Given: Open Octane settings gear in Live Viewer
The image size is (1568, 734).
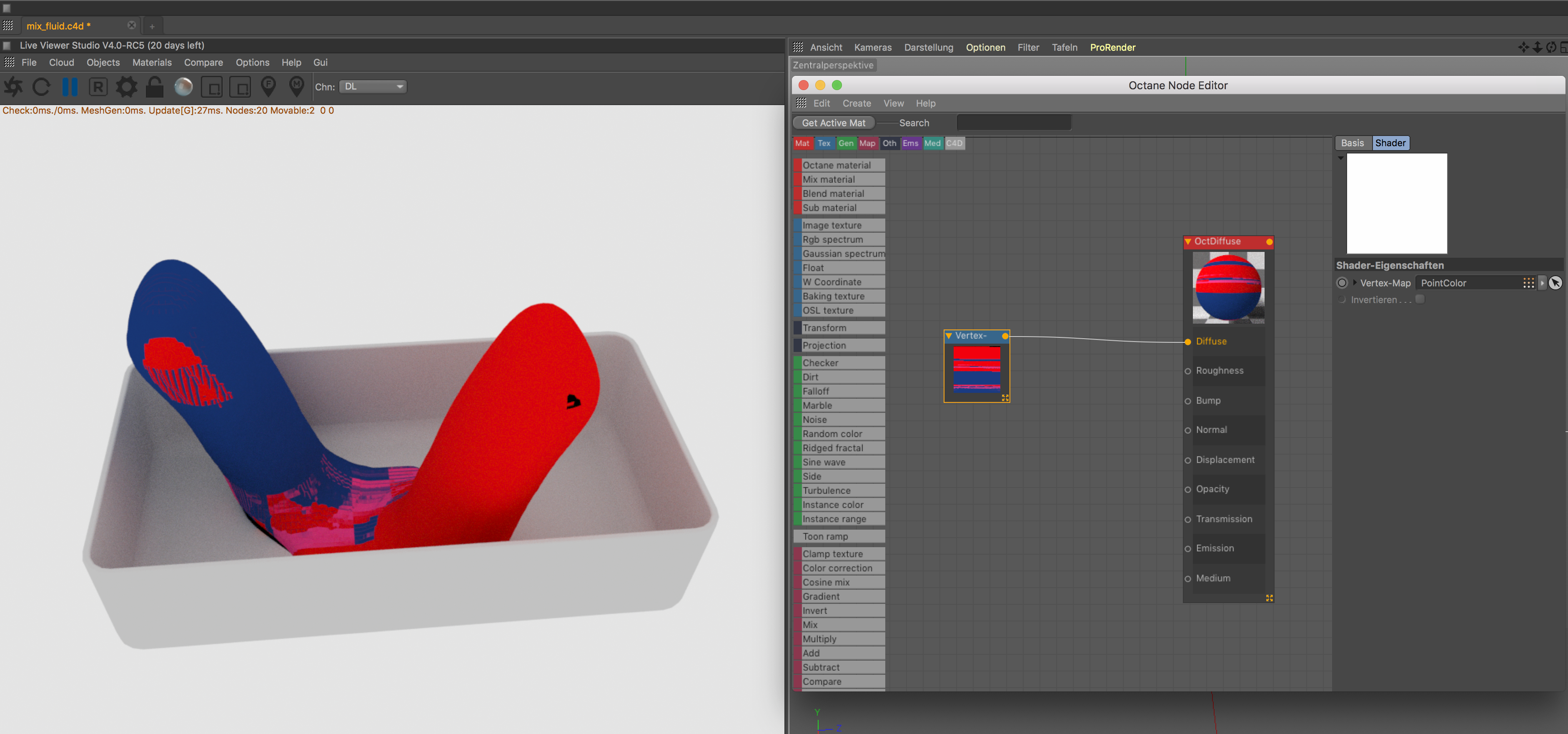Looking at the screenshot, I should (x=127, y=87).
